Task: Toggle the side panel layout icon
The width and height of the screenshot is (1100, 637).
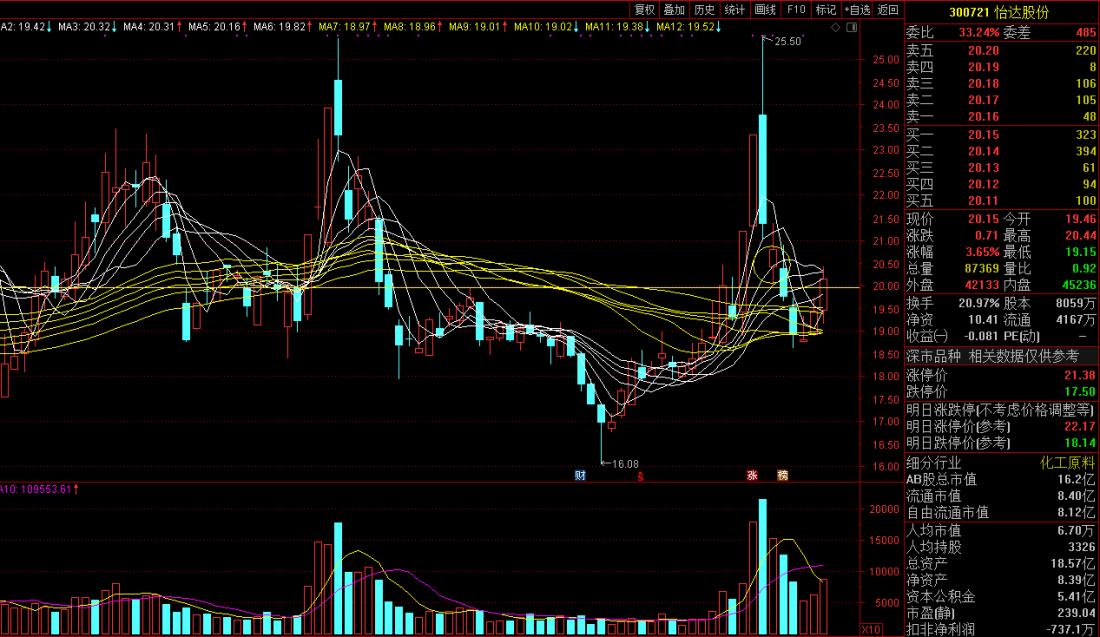Action: coord(852,27)
